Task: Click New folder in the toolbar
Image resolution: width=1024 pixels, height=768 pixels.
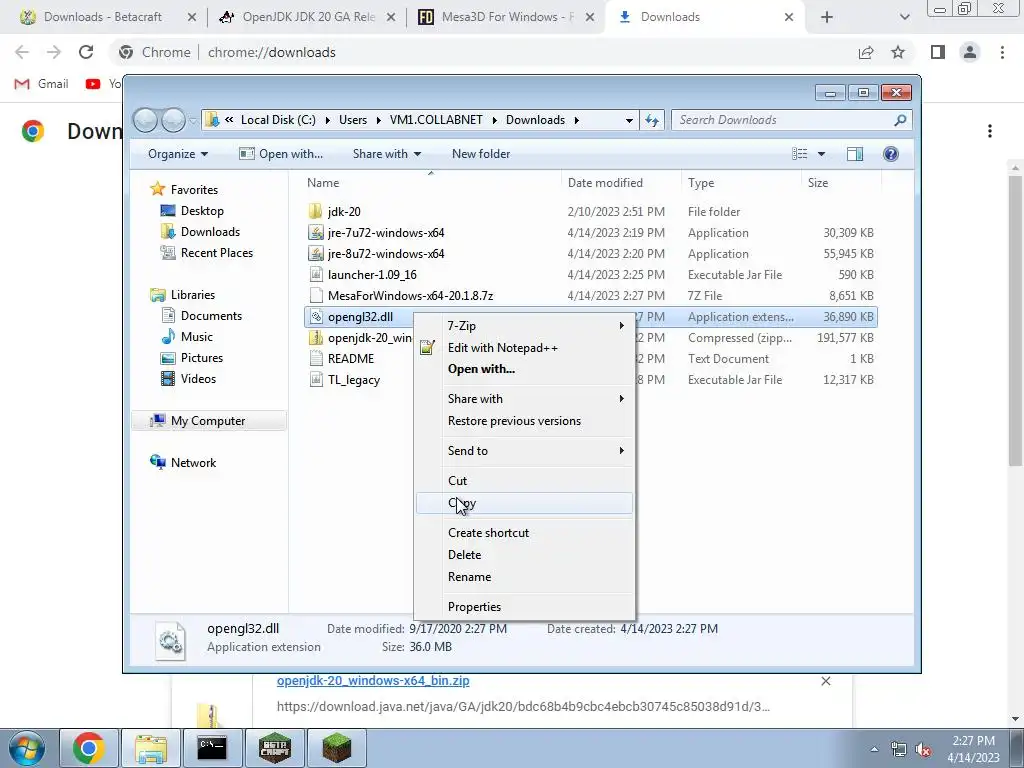Action: point(481,154)
